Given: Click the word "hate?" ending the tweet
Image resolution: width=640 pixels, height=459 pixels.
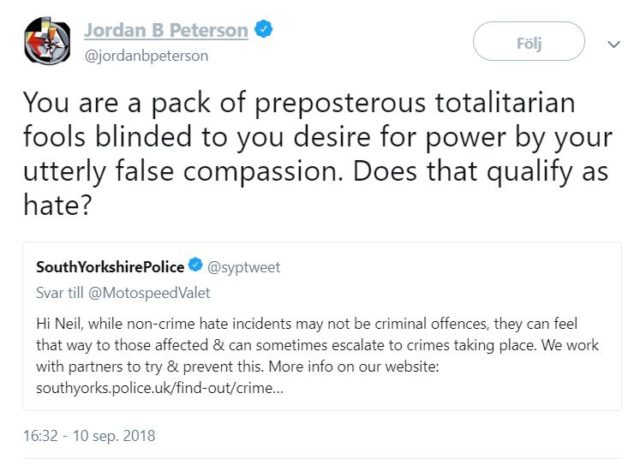Looking at the screenshot, I should click(x=58, y=203).
